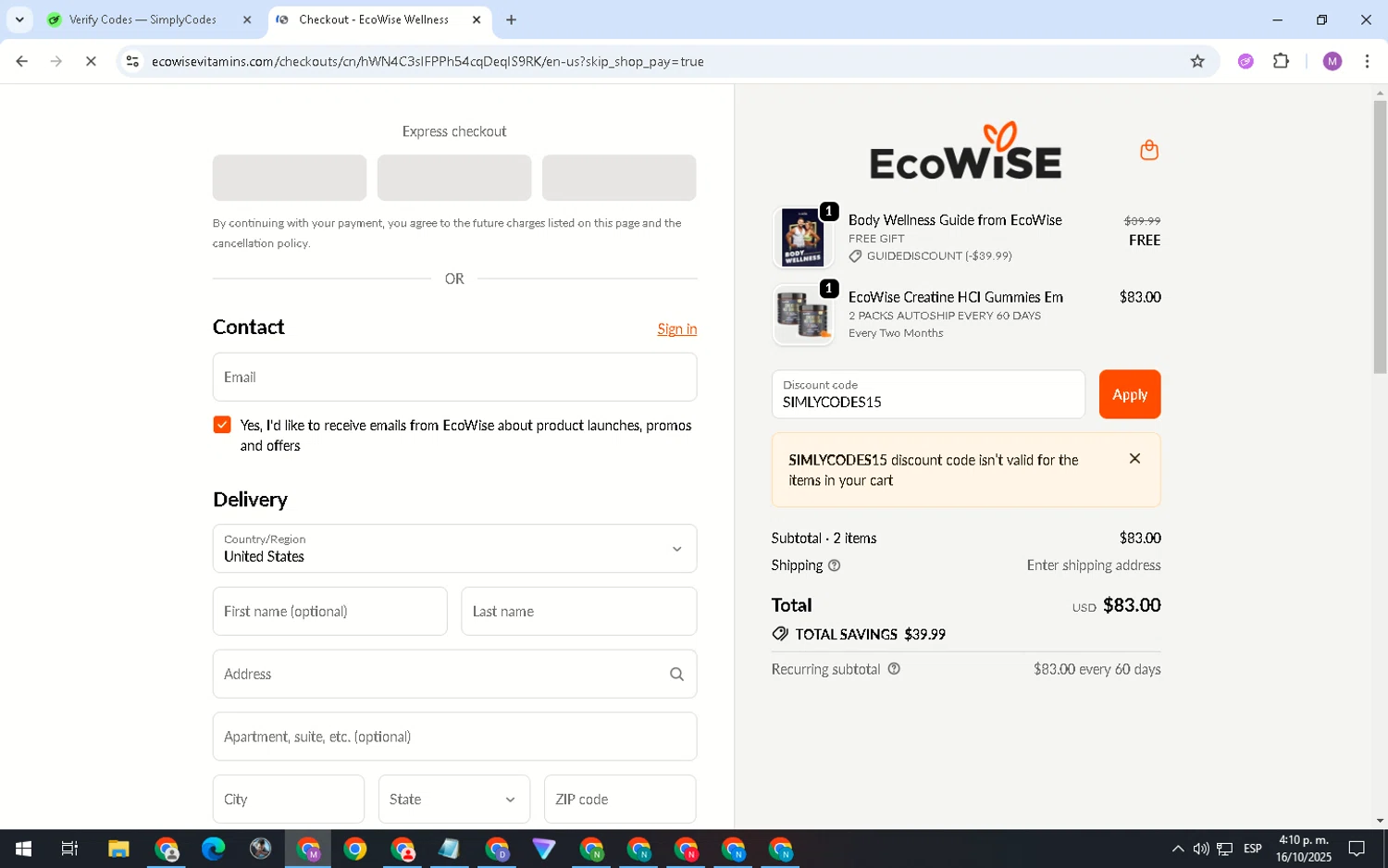Focus the First name (optional) field
This screenshot has width=1388, height=868.
[x=329, y=612]
